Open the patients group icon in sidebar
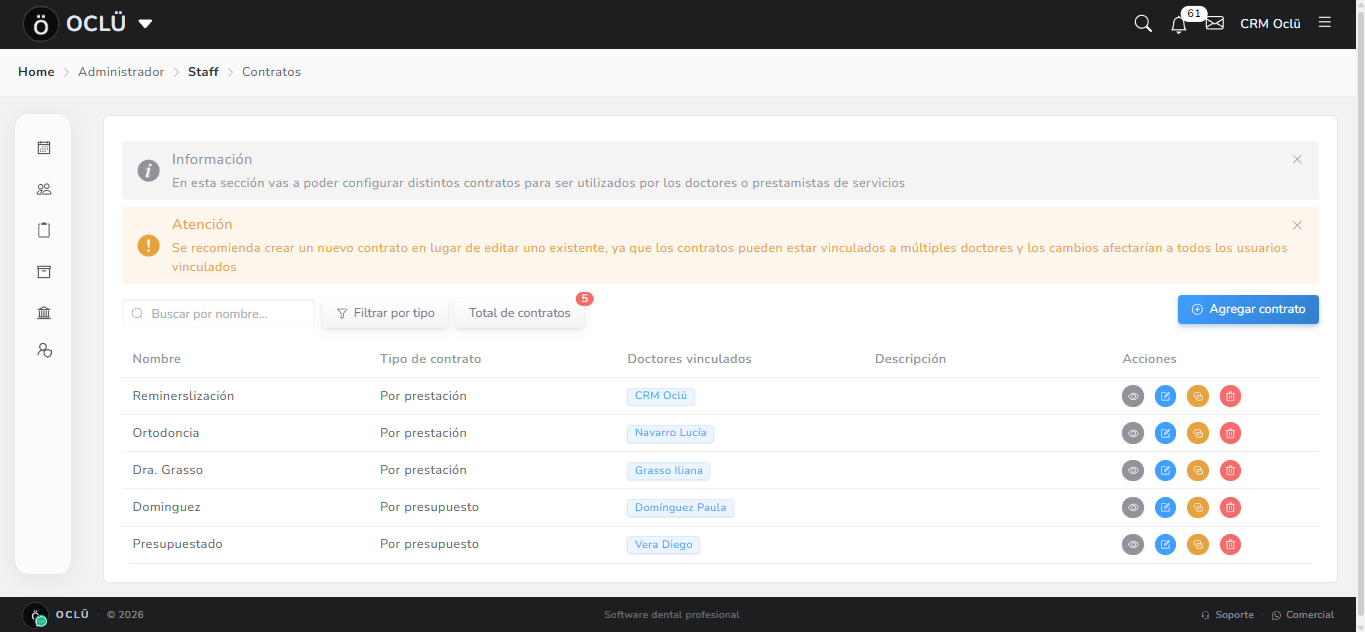The image size is (1365, 632). click(x=44, y=189)
